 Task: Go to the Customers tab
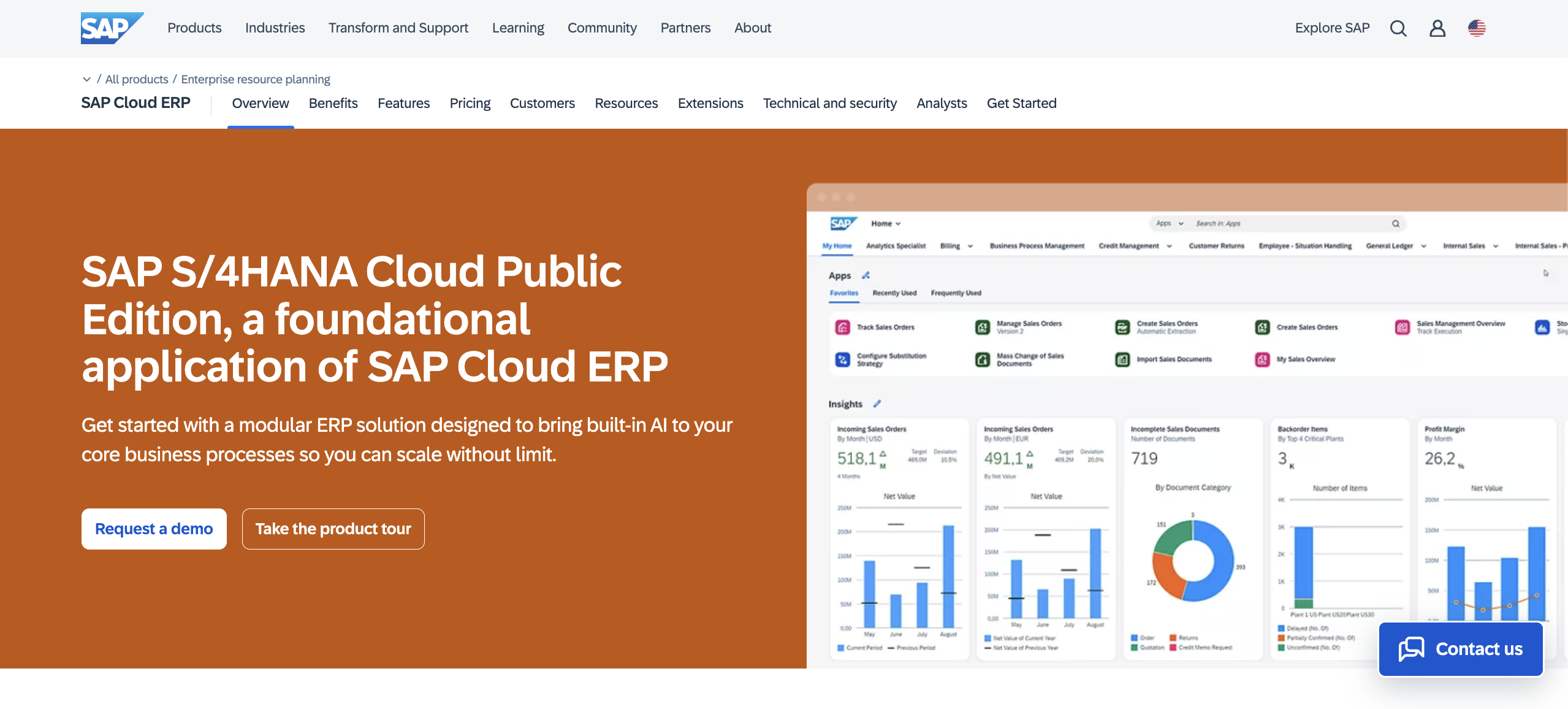542,103
